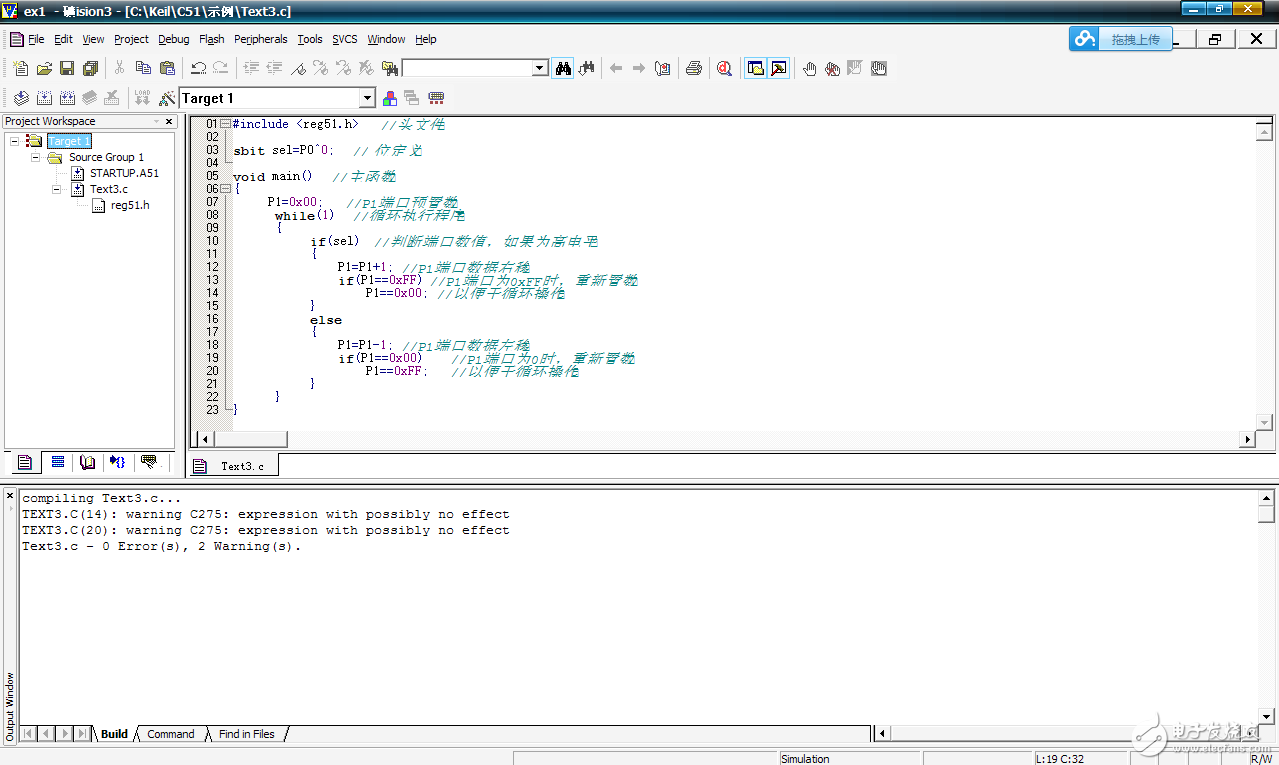Toggle the Output Window toolbar button
This screenshot has width=1279, height=765.
coord(778,68)
